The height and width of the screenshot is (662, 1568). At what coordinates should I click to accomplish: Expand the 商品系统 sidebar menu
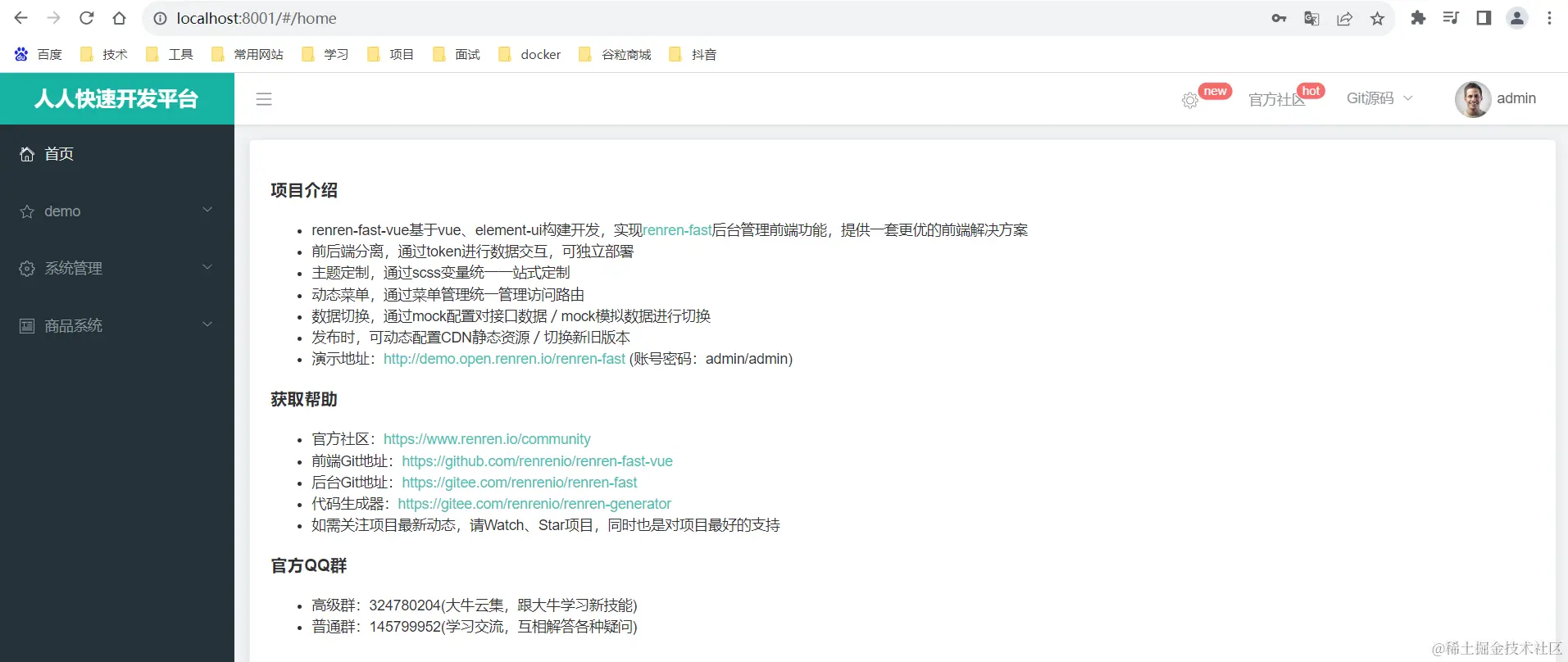click(117, 325)
